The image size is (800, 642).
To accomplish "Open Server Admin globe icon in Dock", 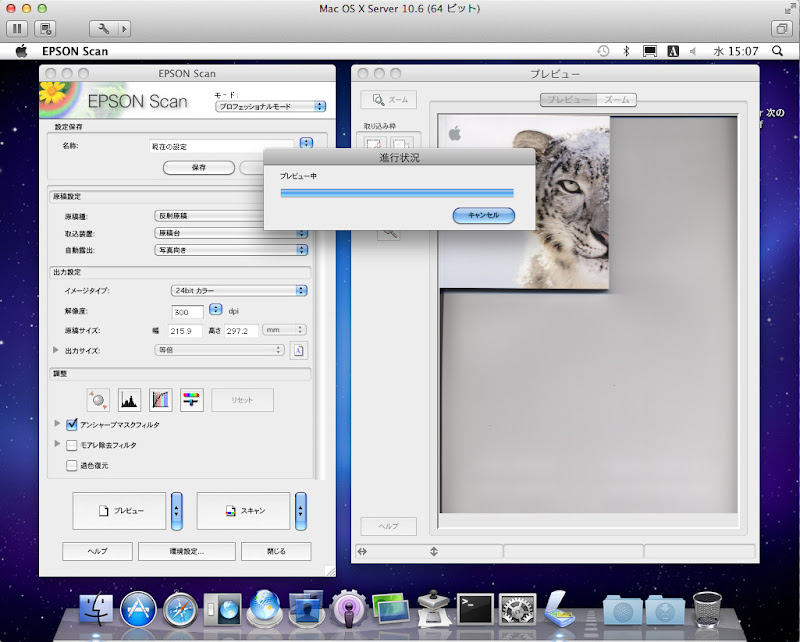I will point(264,608).
